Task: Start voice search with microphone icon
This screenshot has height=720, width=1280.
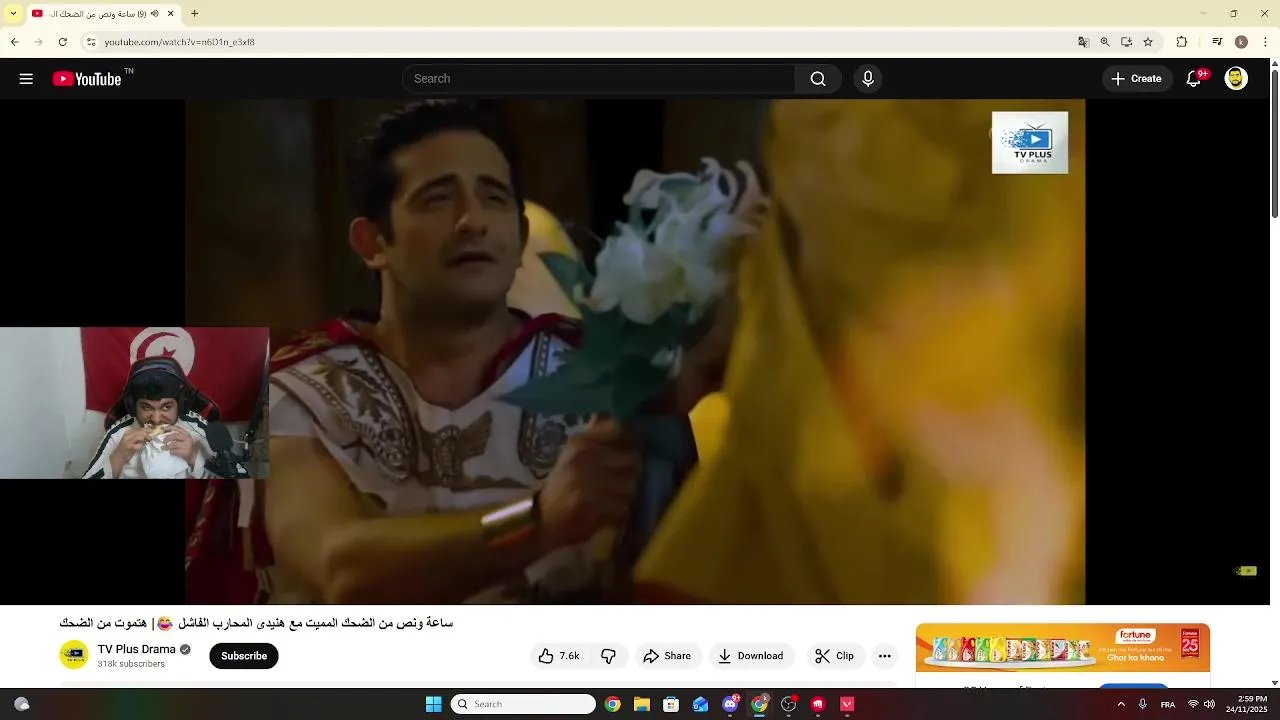Action: coord(868,79)
